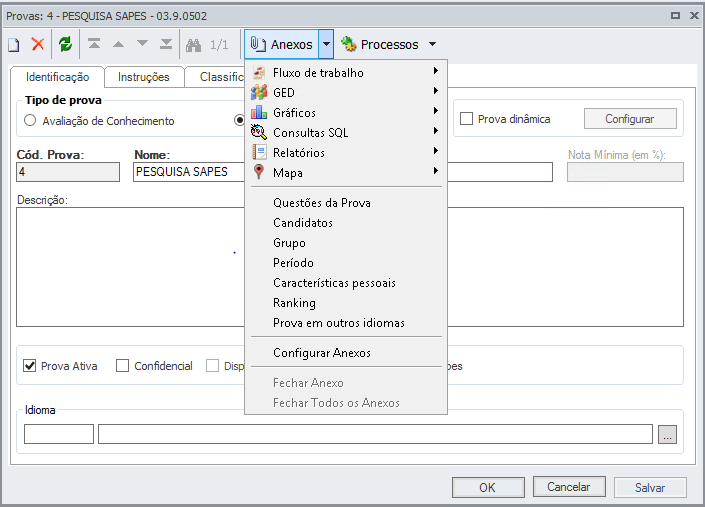
Task: Switch to the Instruções tab
Action: coord(143,77)
